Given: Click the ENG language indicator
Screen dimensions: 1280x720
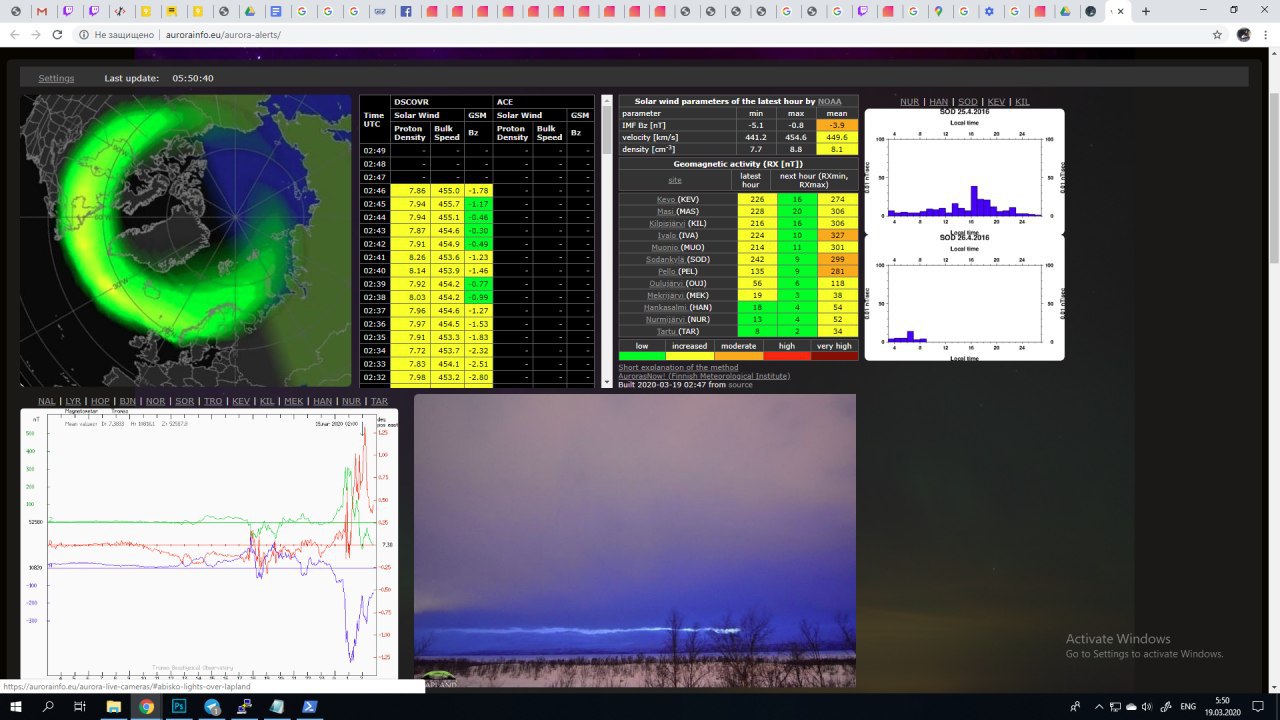Looking at the screenshot, I should click(x=1188, y=706).
